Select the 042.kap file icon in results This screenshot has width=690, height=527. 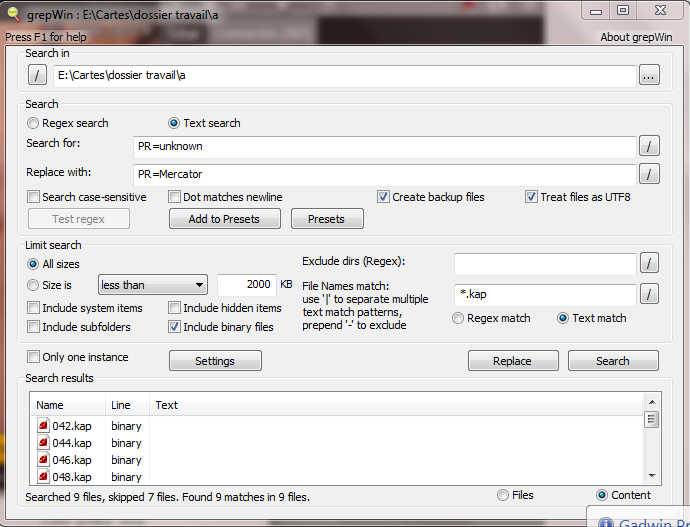pyautogui.click(x=43, y=426)
